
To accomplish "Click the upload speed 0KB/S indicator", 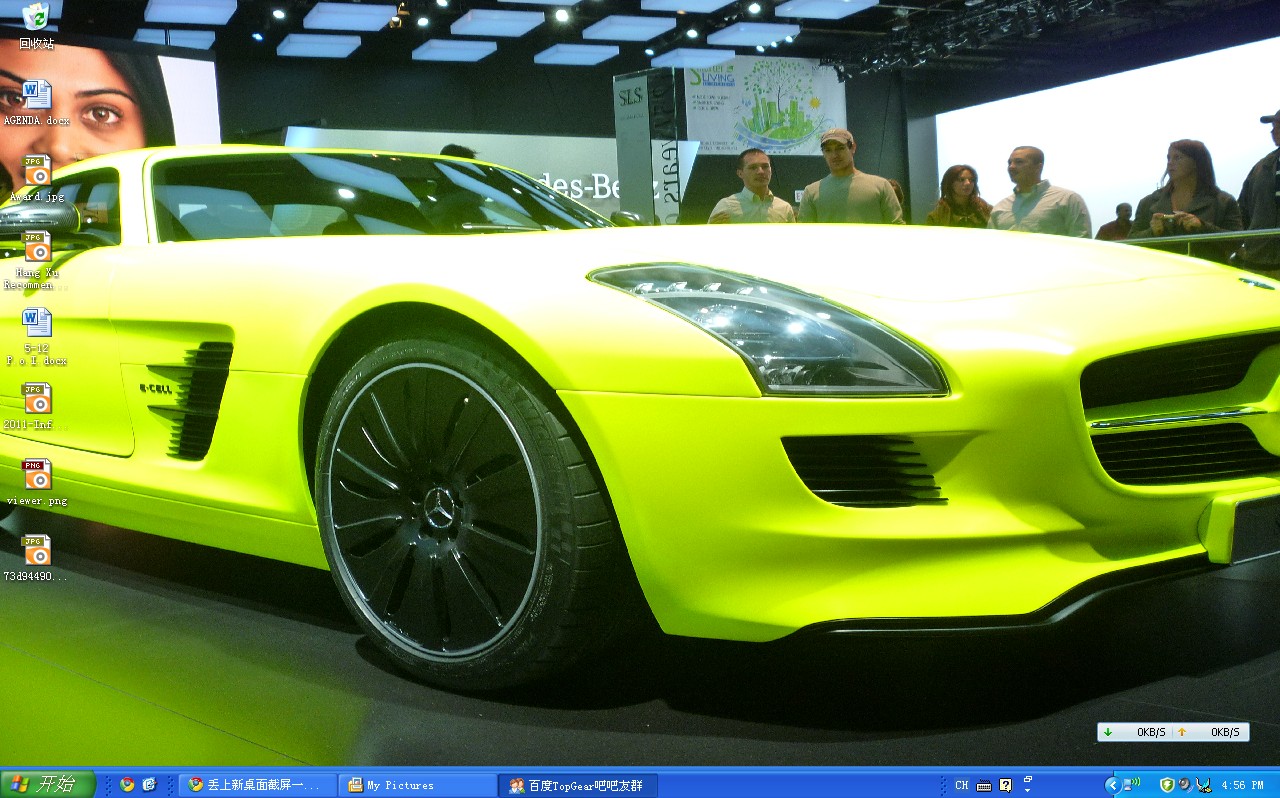I will tap(1210, 732).
